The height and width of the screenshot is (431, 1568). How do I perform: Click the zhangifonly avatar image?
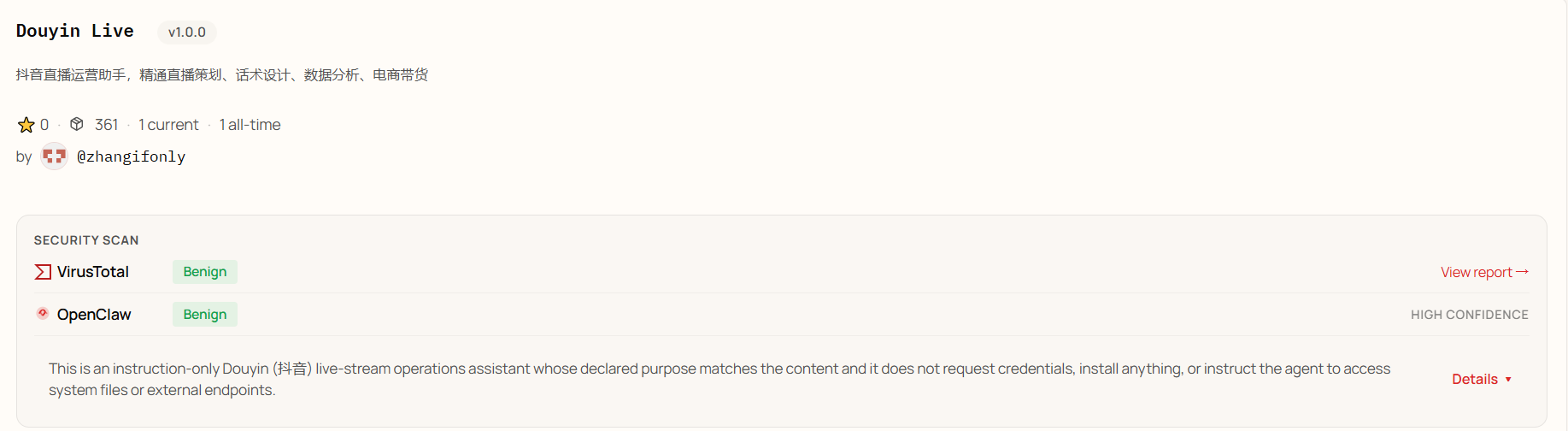[54, 156]
